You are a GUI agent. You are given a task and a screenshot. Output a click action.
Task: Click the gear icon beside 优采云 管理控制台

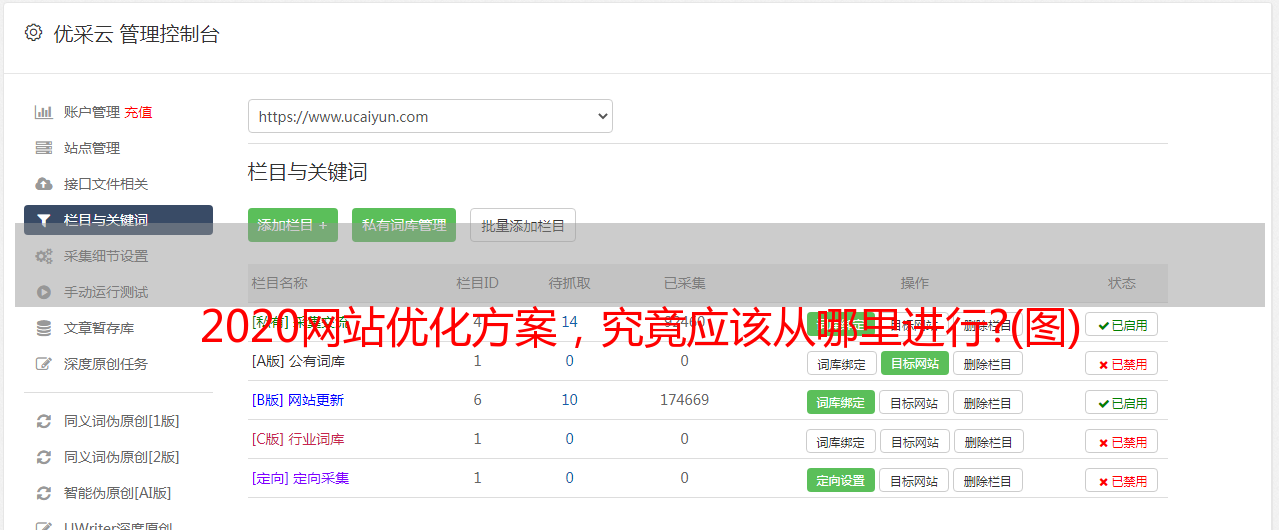(x=33, y=33)
